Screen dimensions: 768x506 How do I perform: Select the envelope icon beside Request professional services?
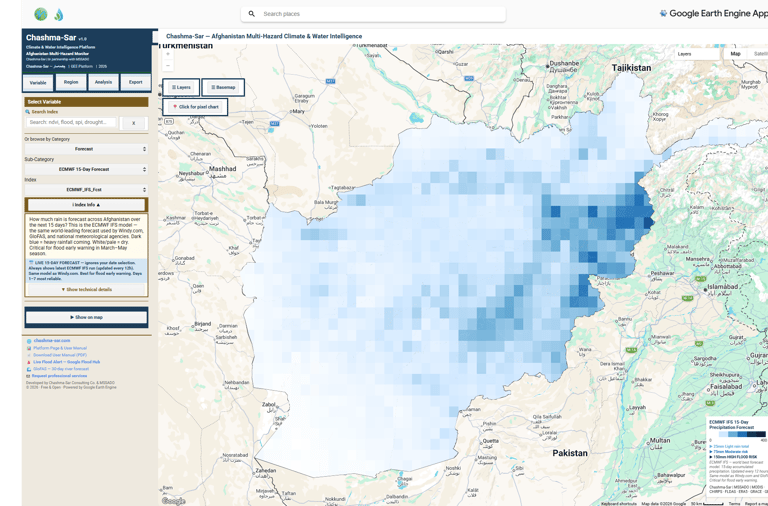point(29,376)
